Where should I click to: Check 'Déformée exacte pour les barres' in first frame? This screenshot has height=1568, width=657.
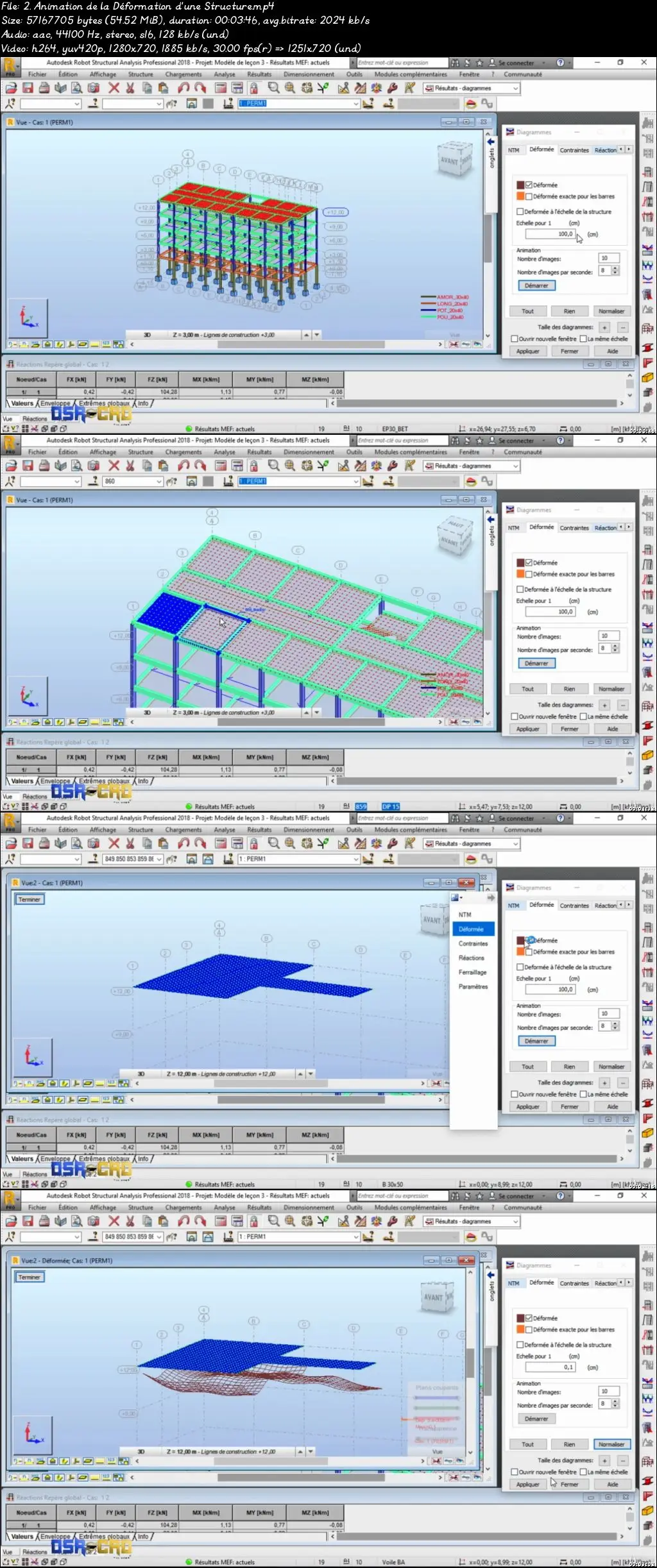point(529,196)
